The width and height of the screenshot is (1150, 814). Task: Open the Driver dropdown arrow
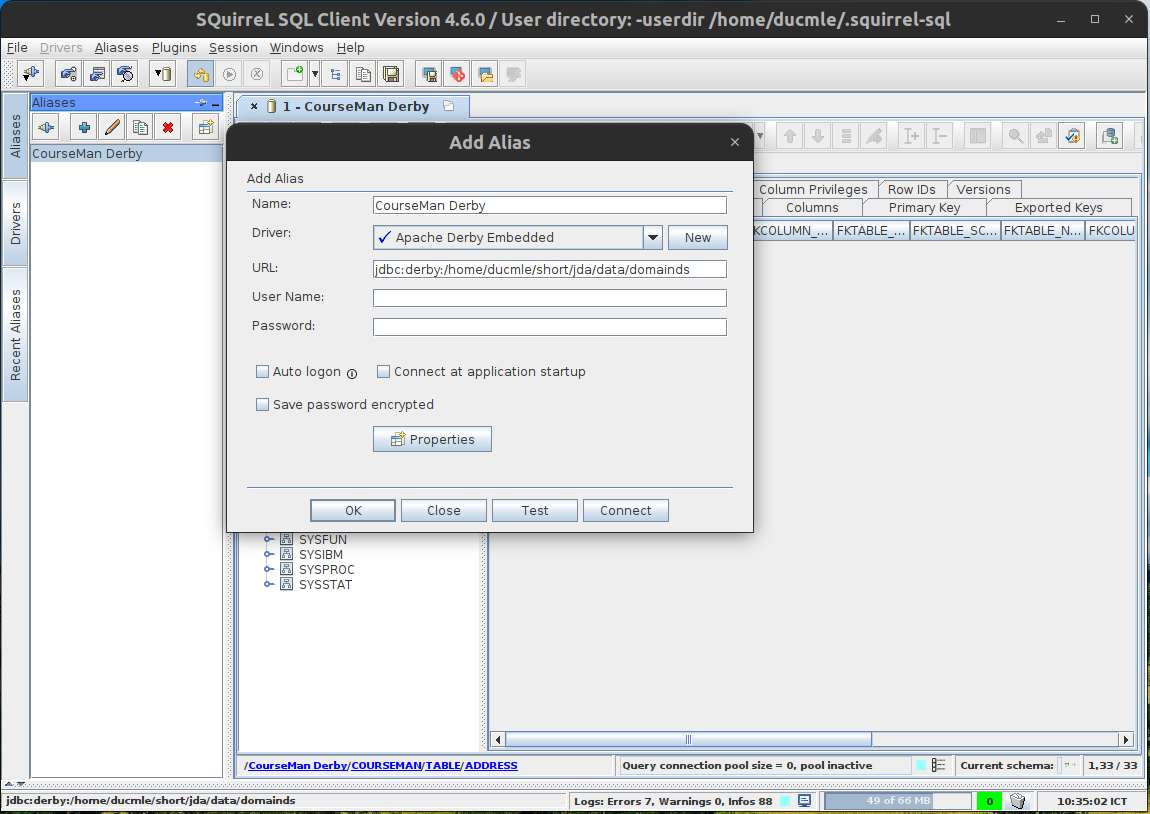pos(653,238)
